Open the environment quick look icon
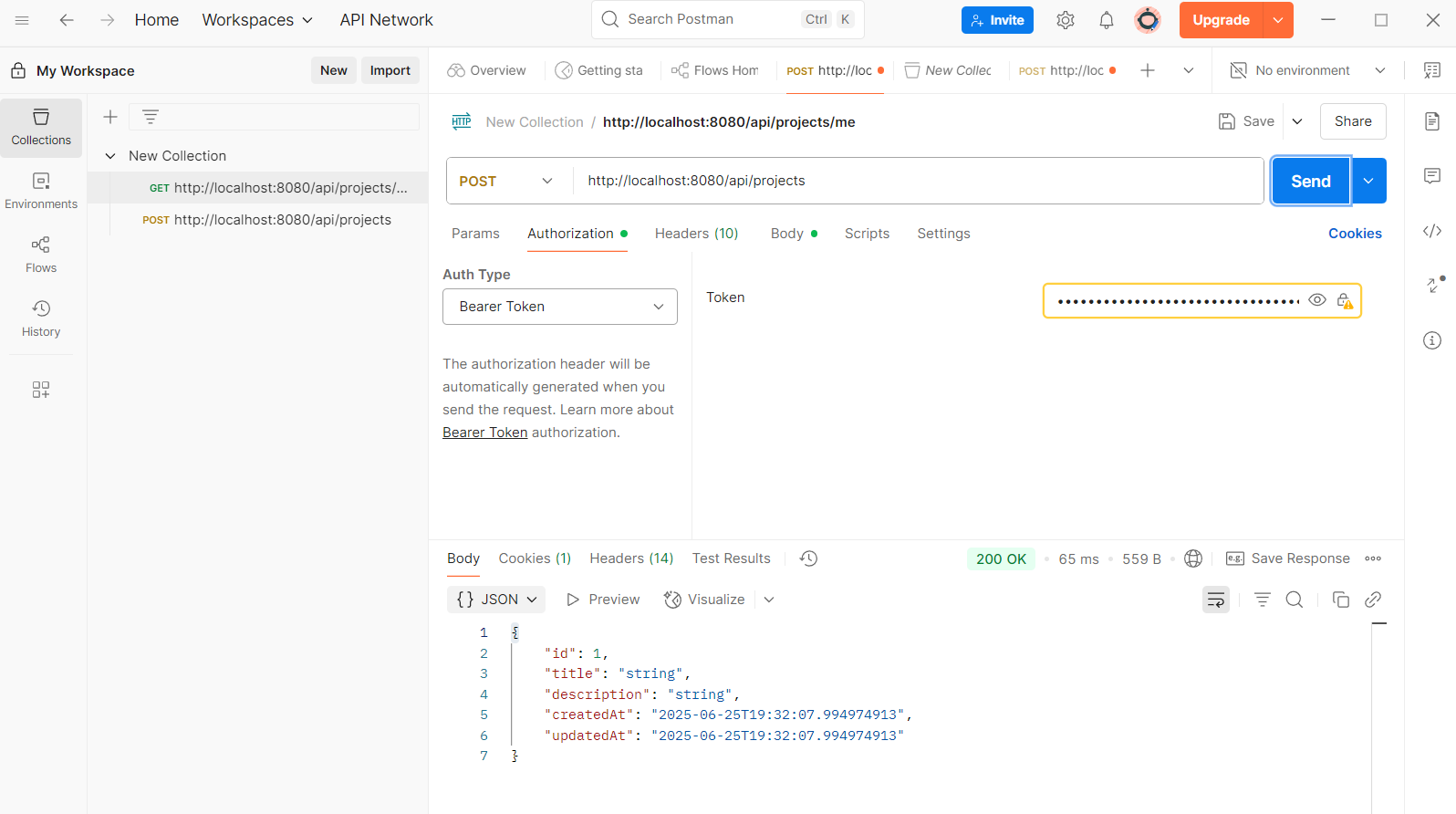The image size is (1456, 814). click(x=1432, y=70)
